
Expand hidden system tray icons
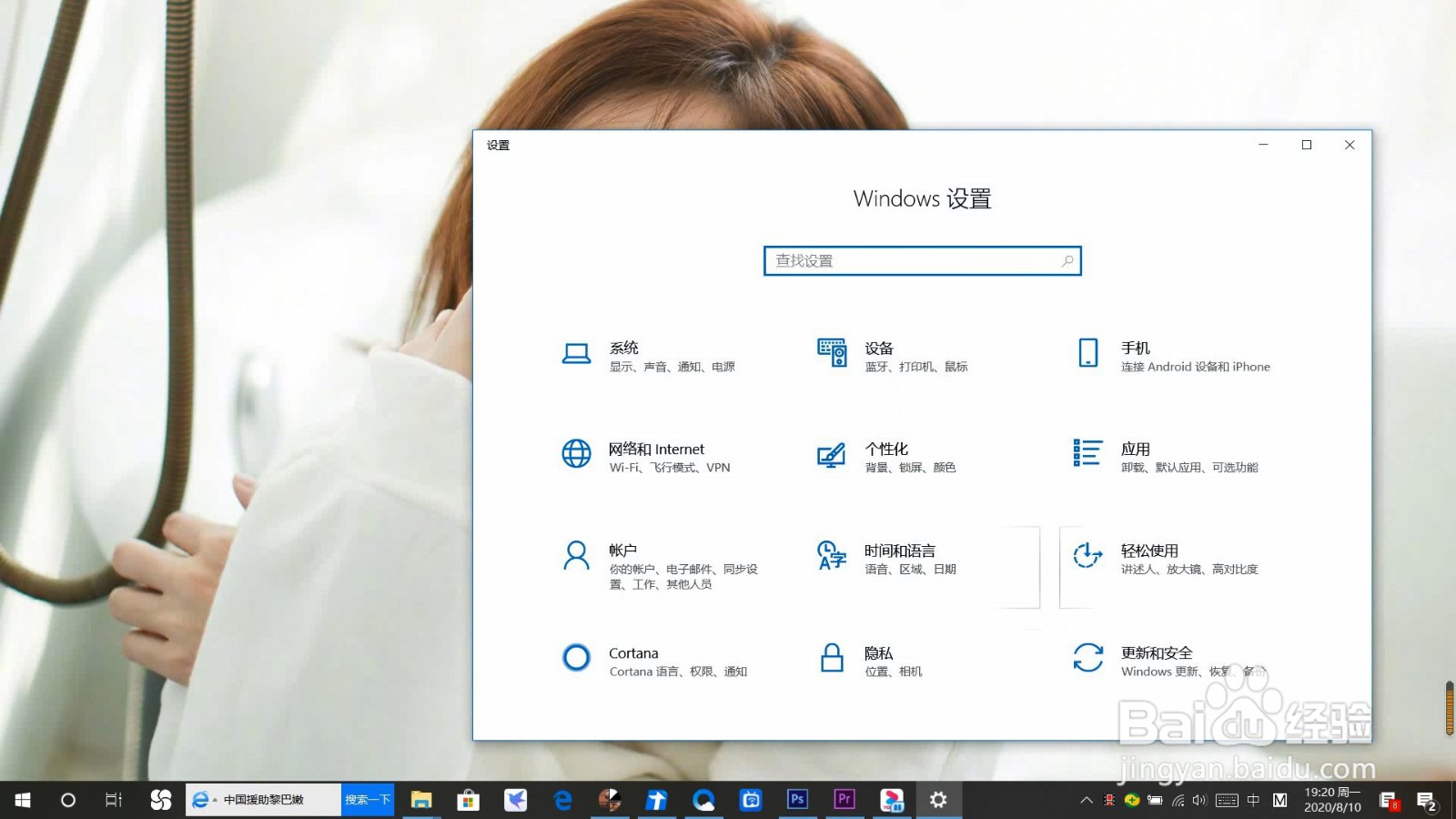click(1086, 801)
